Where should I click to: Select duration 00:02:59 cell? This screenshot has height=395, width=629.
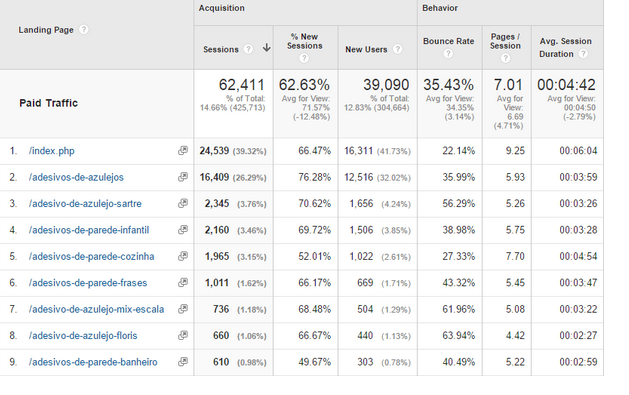[578, 362]
